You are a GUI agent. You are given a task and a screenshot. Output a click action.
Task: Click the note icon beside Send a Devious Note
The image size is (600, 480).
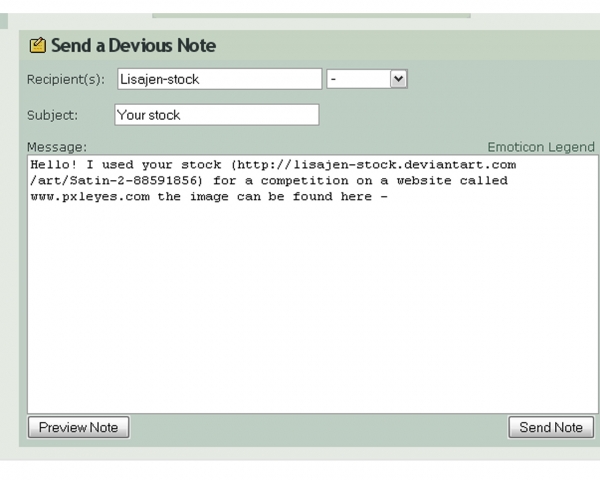(x=38, y=45)
